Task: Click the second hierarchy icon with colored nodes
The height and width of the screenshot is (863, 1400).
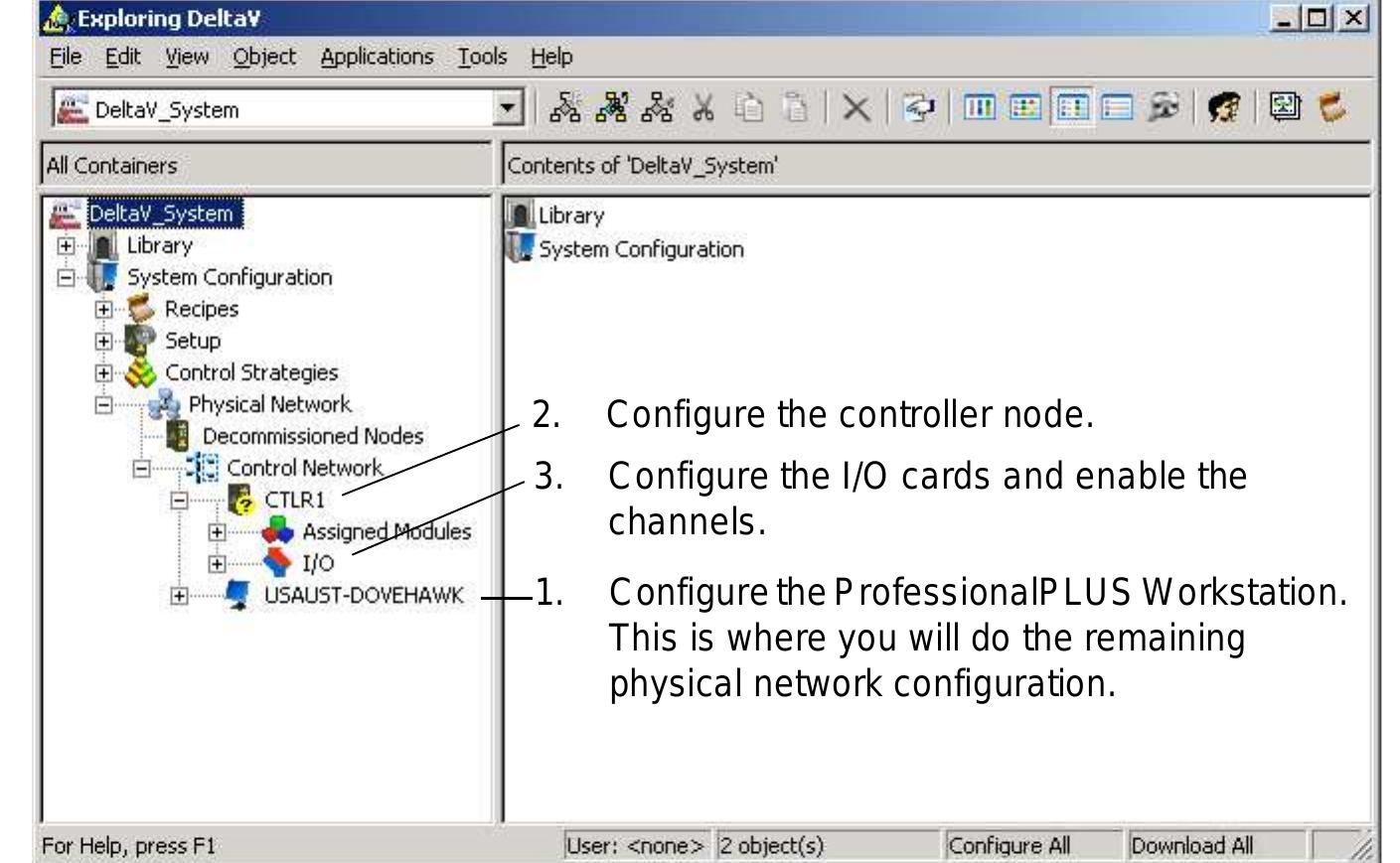Action: (612, 107)
